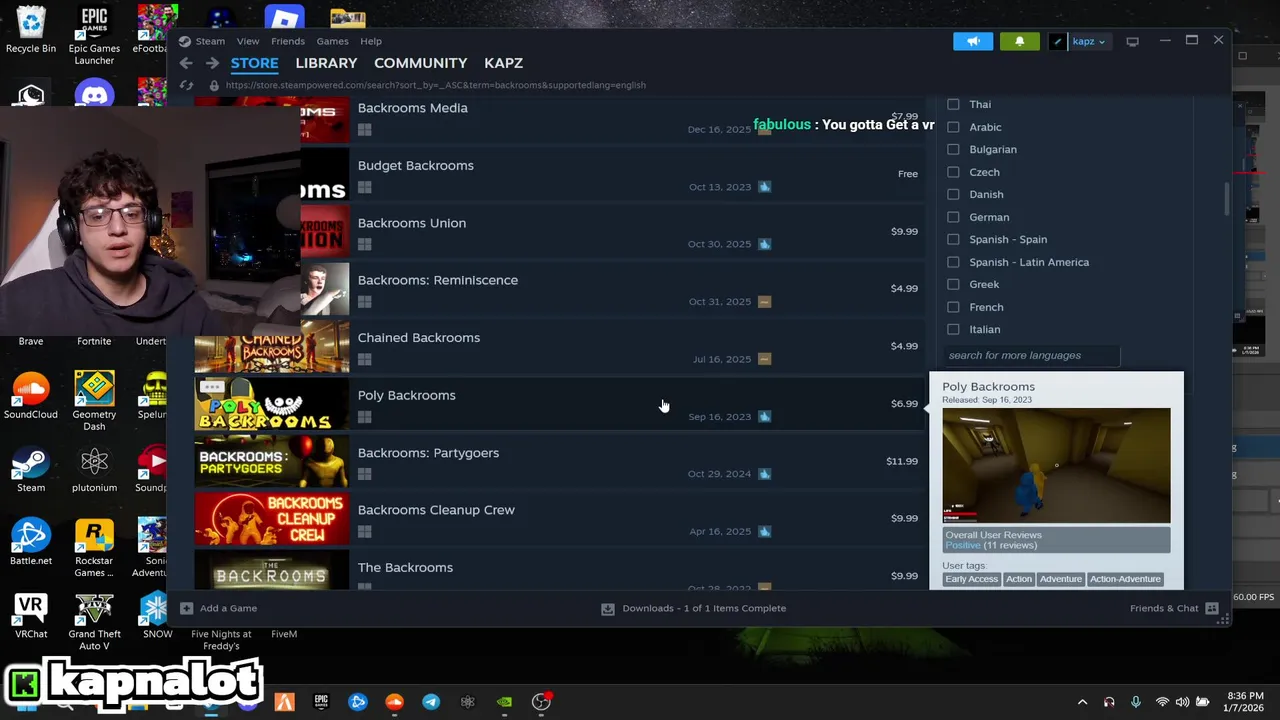Open the View menu

248,41
